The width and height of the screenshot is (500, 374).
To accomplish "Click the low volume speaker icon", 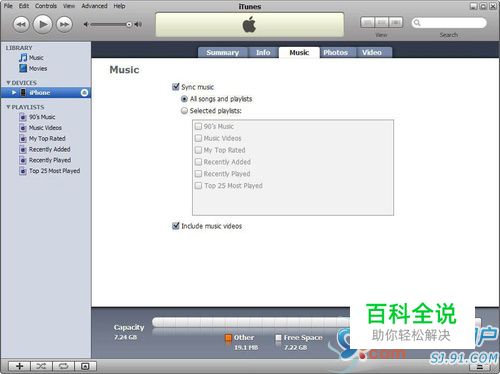I will pyautogui.click(x=86, y=24).
